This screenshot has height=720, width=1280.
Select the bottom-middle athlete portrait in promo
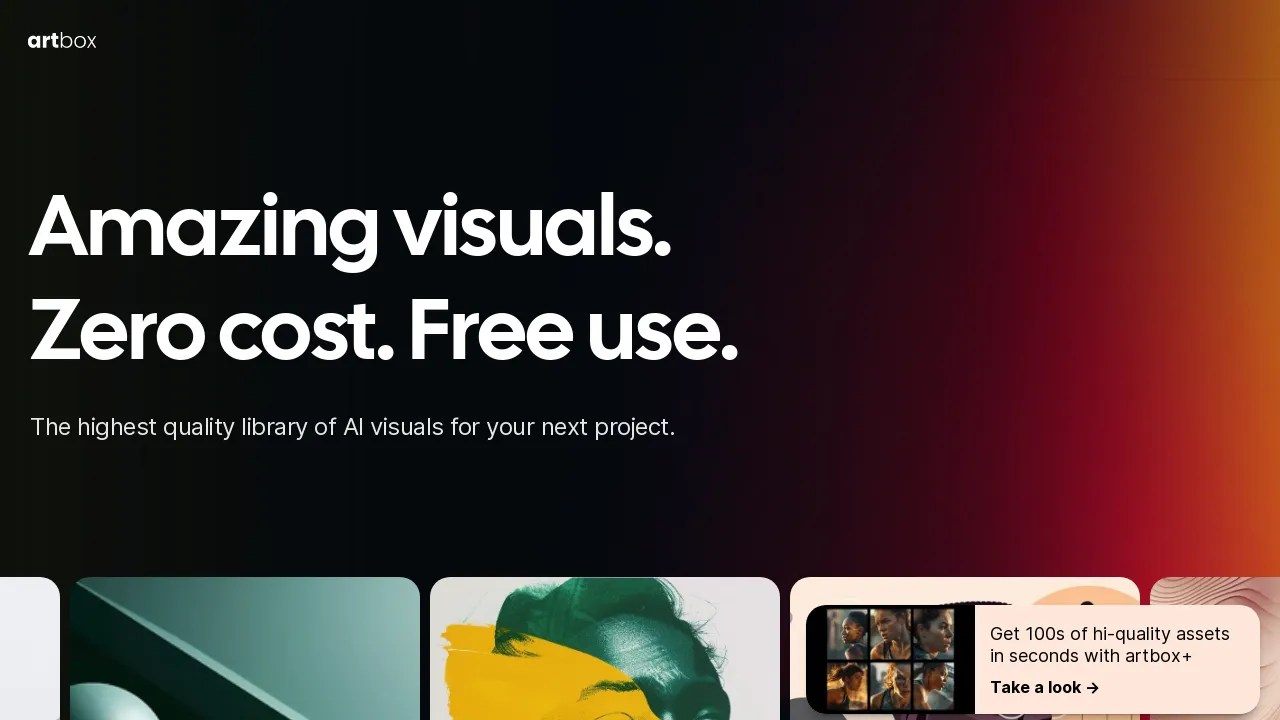[x=890, y=685]
